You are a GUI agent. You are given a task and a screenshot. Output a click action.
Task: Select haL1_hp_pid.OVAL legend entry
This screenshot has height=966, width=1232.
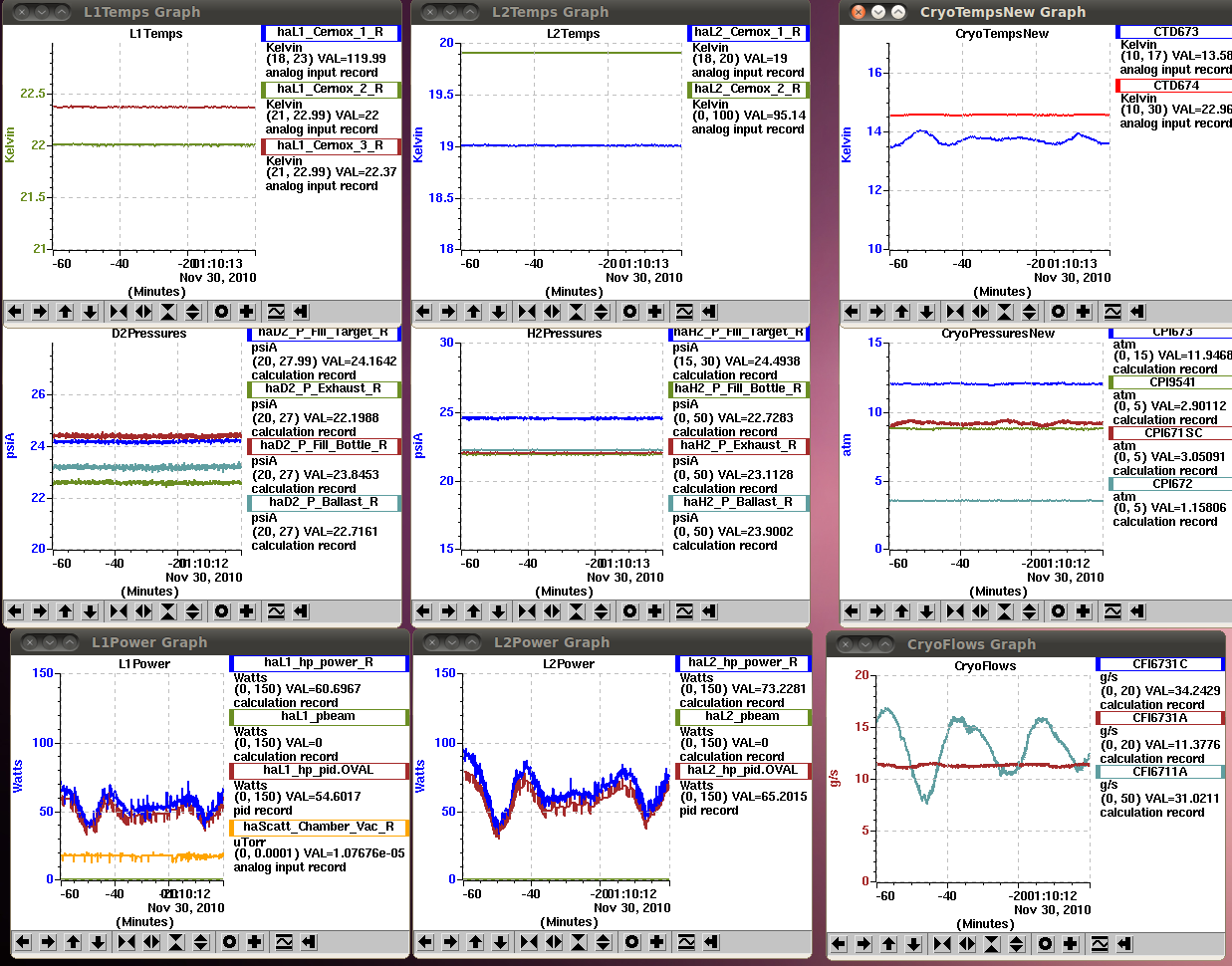click(x=320, y=770)
